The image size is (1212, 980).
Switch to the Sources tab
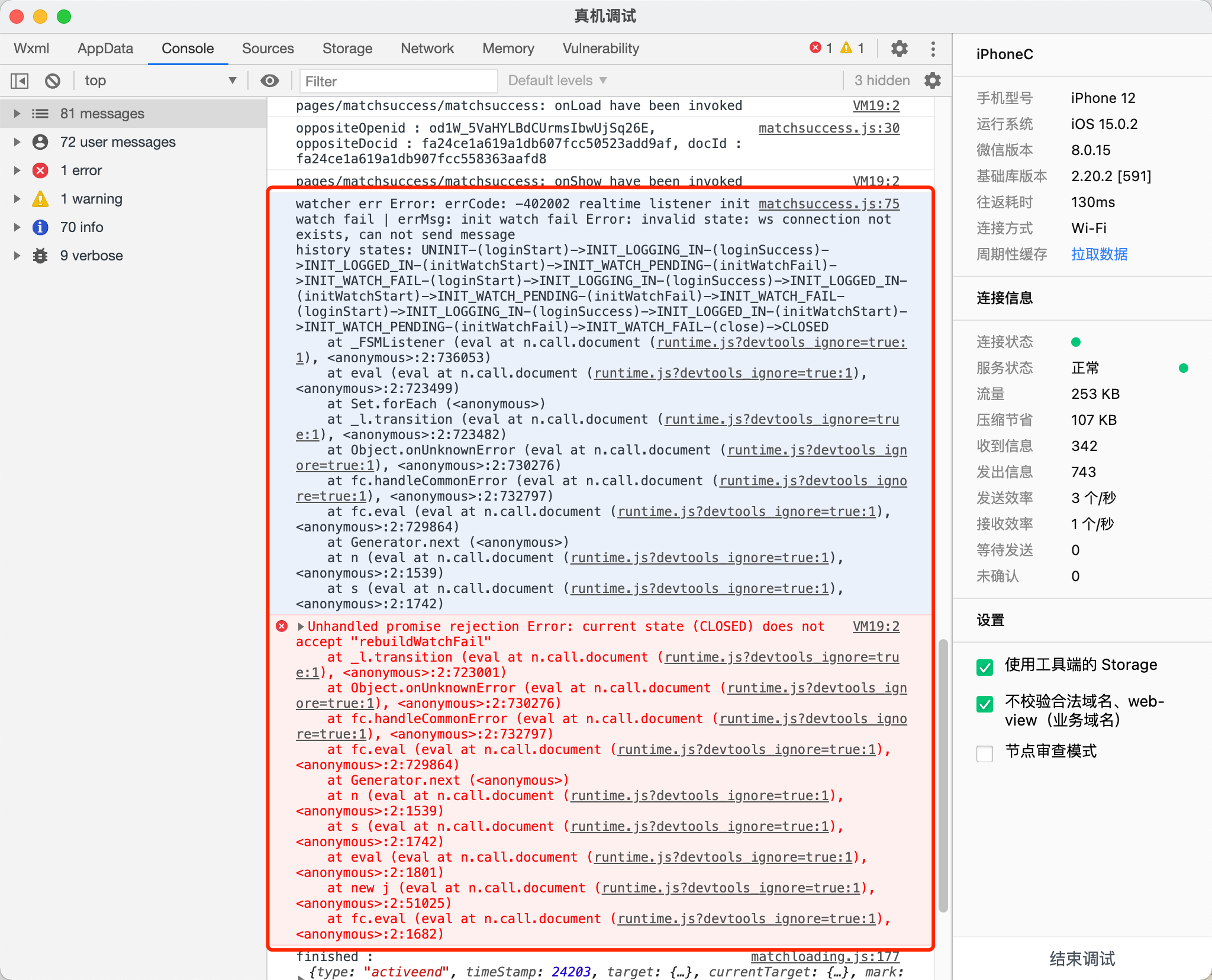(x=267, y=49)
